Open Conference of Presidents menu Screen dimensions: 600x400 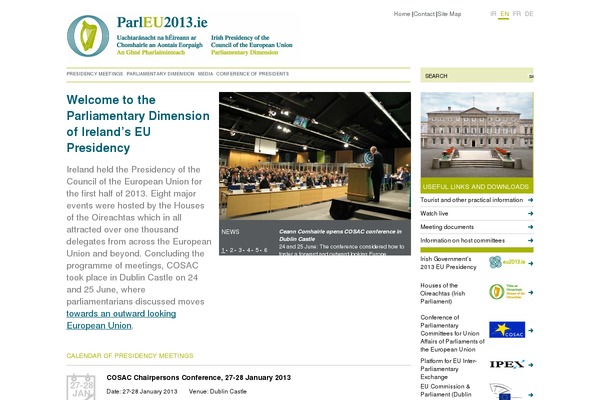coord(253,74)
